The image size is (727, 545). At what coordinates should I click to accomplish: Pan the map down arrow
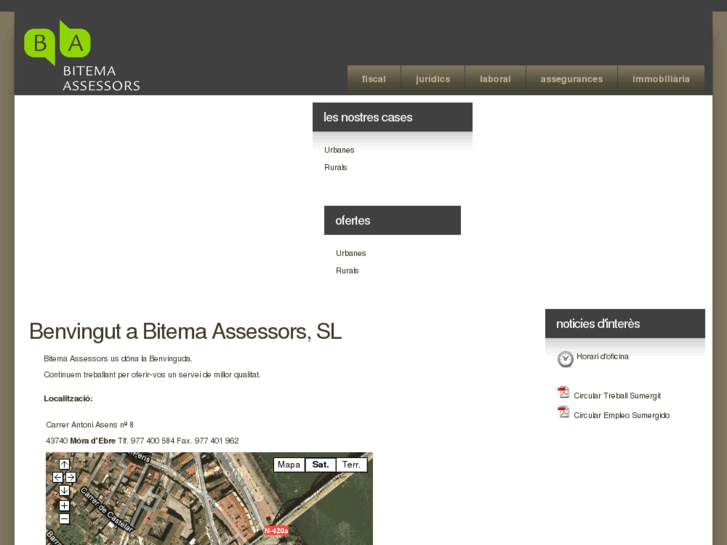64,490
